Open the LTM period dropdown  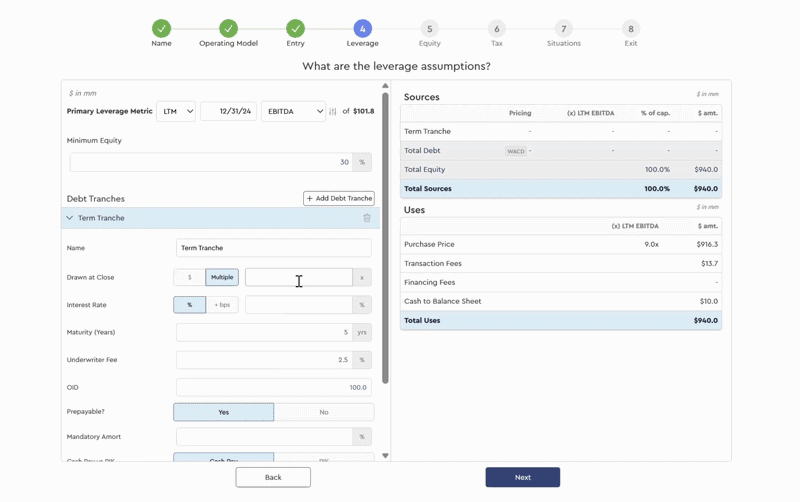(x=176, y=112)
